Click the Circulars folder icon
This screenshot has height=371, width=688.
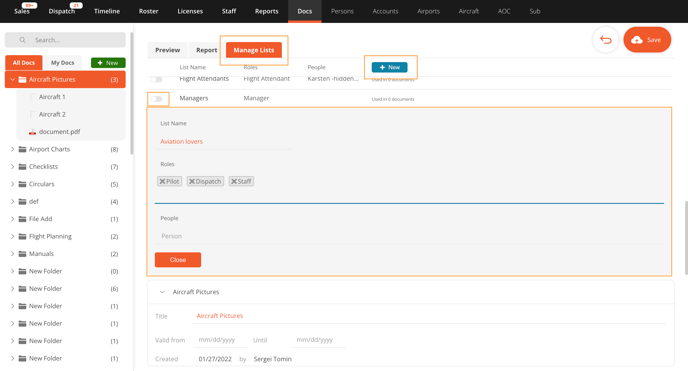(x=22, y=184)
